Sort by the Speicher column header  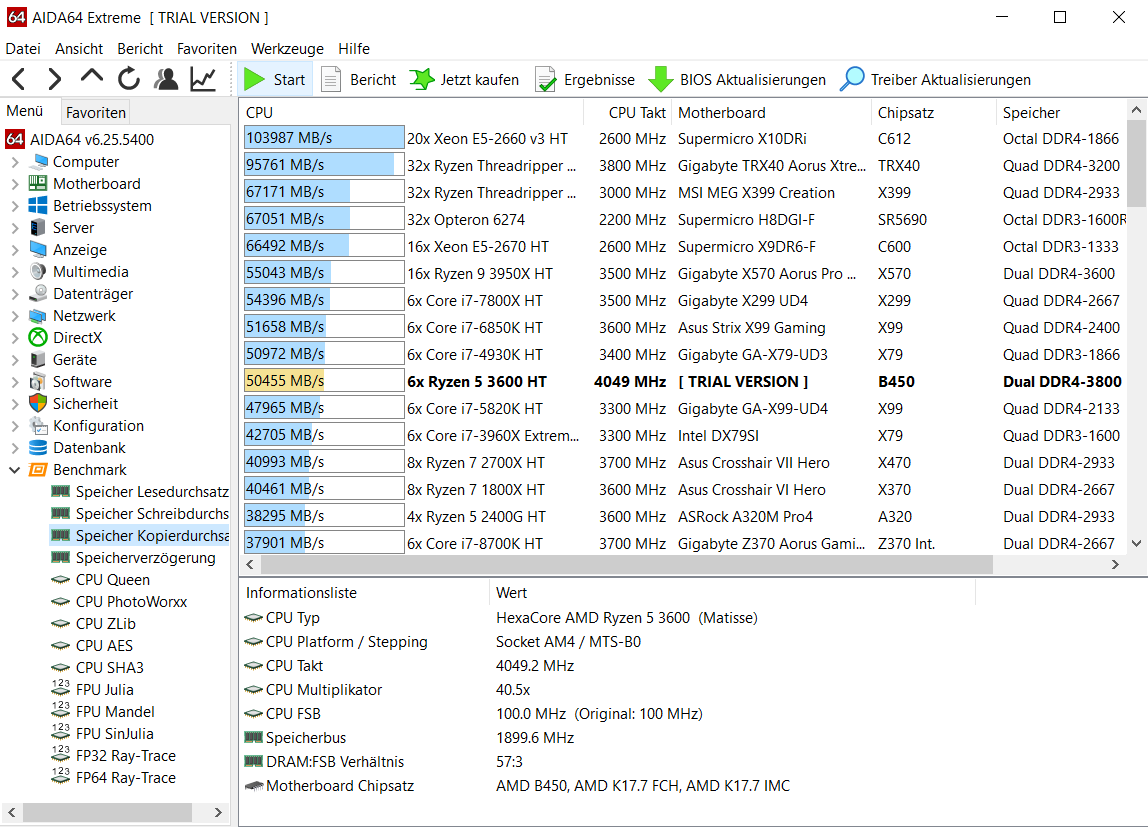tap(1061, 113)
